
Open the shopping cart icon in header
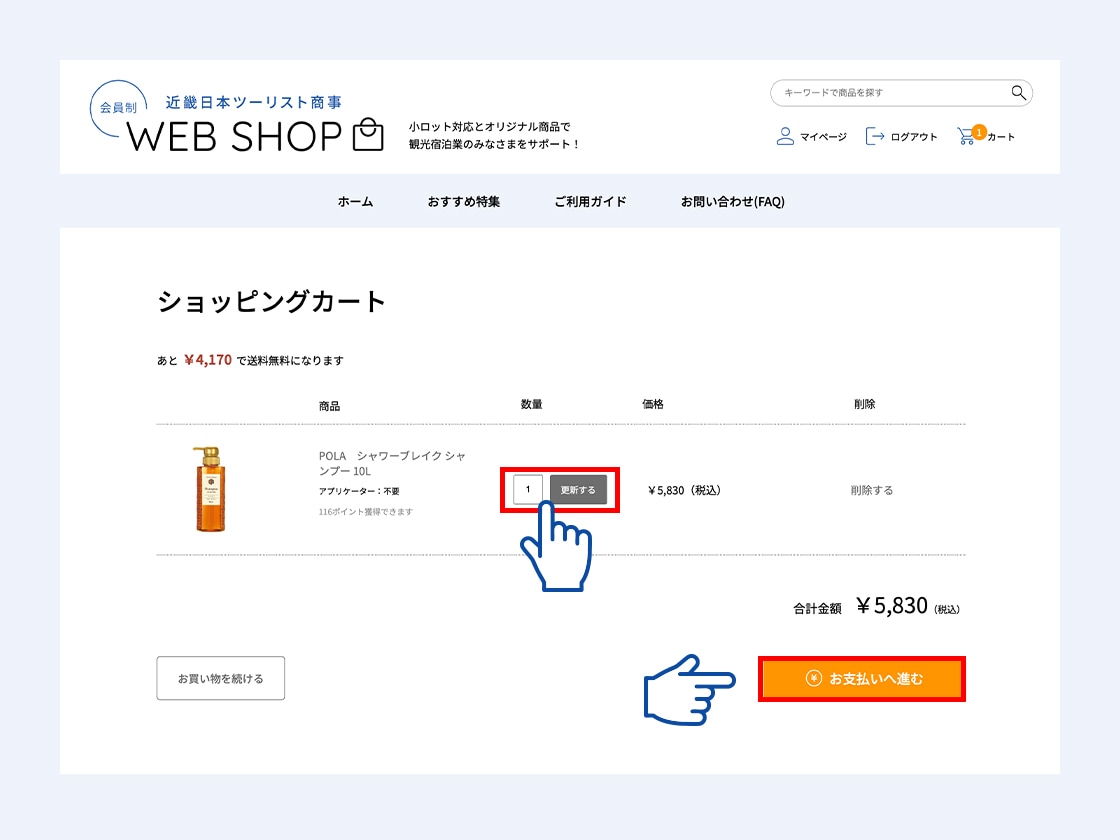[x=966, y=137]
